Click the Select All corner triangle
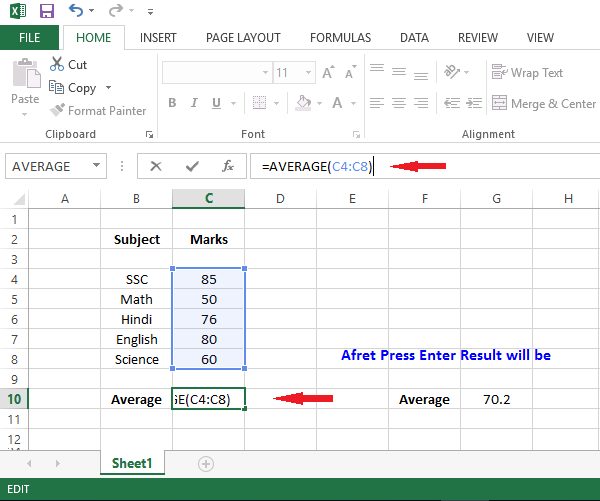The image size is (600, 501). 18,199
